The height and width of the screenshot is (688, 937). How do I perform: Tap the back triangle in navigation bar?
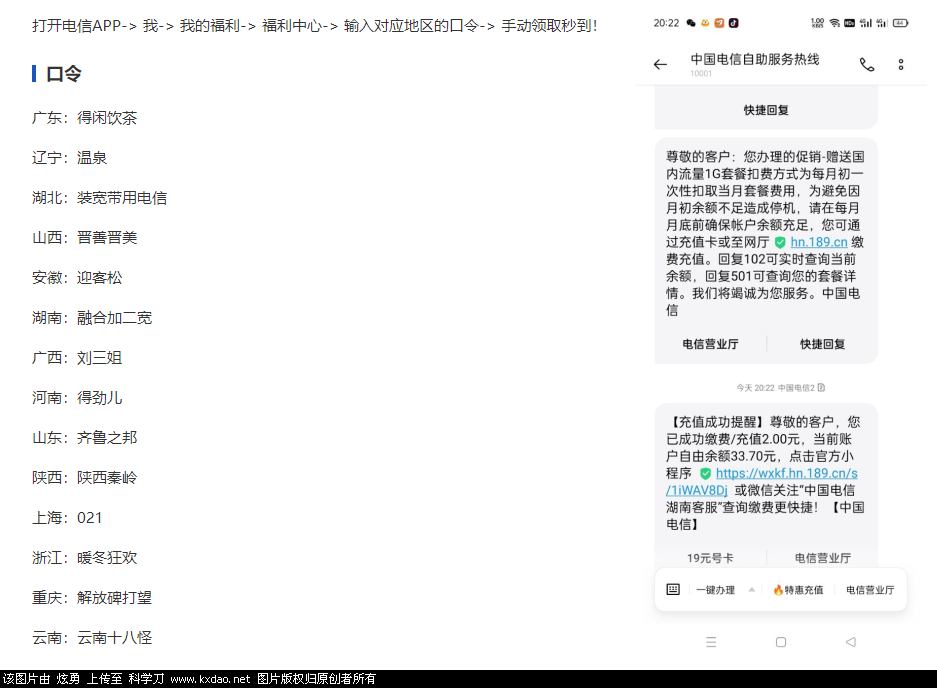click(851, 641)
